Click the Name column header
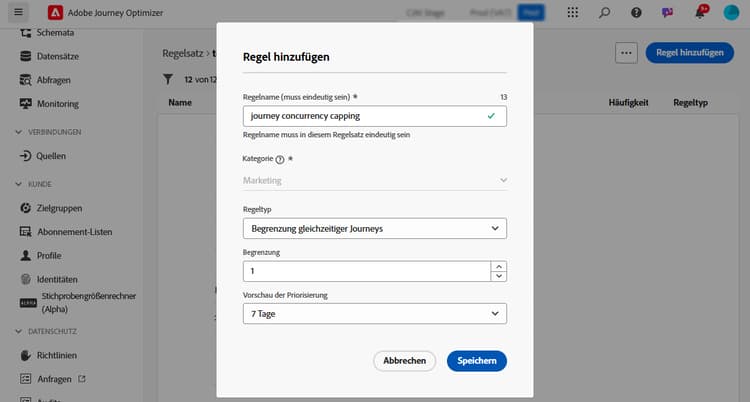 (x=180, y=102)
